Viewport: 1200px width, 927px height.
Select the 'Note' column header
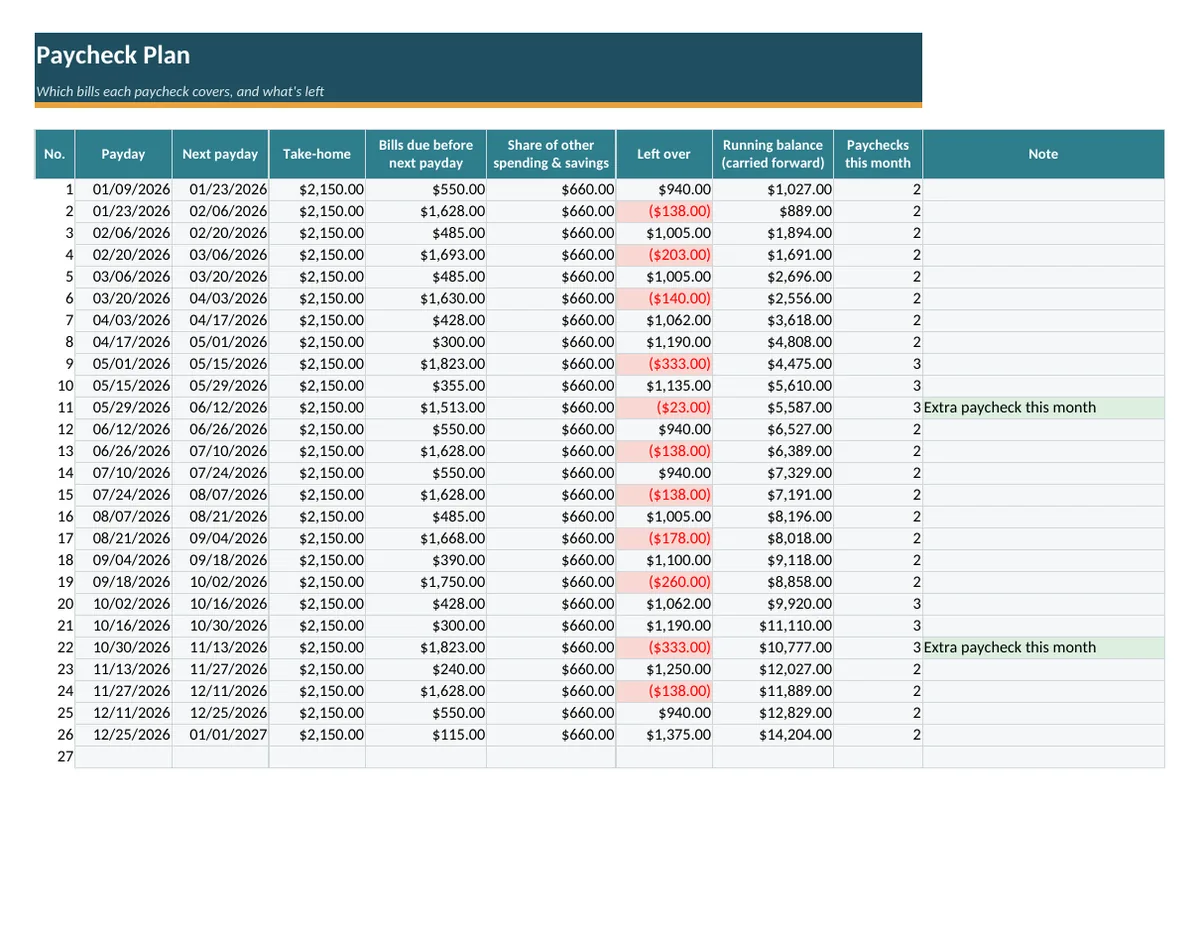coord(1043,154)
